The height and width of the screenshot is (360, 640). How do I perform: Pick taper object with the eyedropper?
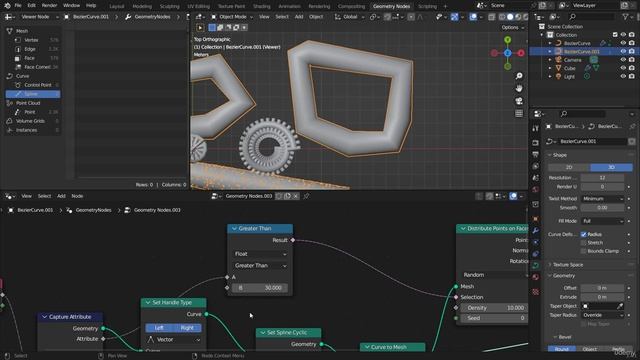coord(620,306)
